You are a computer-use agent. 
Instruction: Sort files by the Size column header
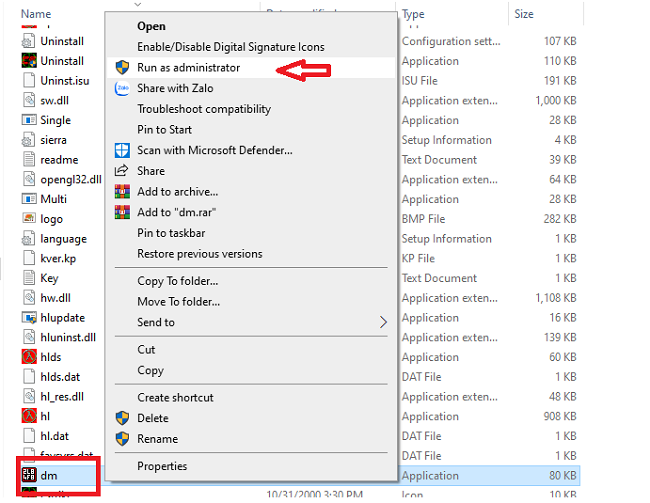[x=524, y=14]
